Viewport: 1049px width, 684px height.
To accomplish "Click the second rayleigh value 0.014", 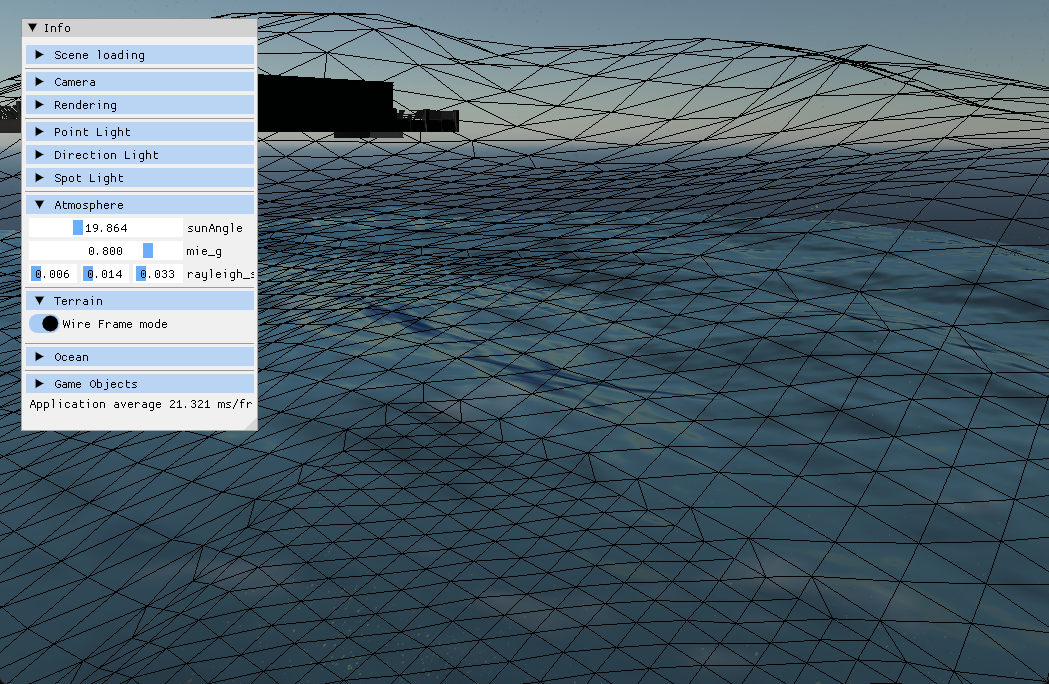I will pyautogui.click(x=105, y=274).
